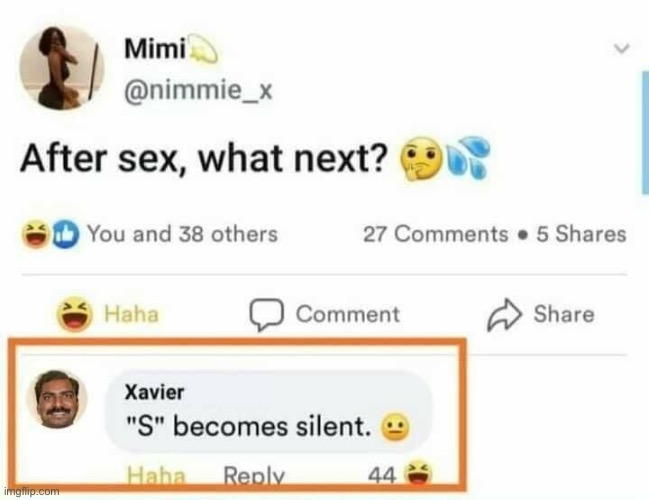This screenshot has width=649, height=500.
Task: Open the post options chevron menu
Action: (622, 48)
